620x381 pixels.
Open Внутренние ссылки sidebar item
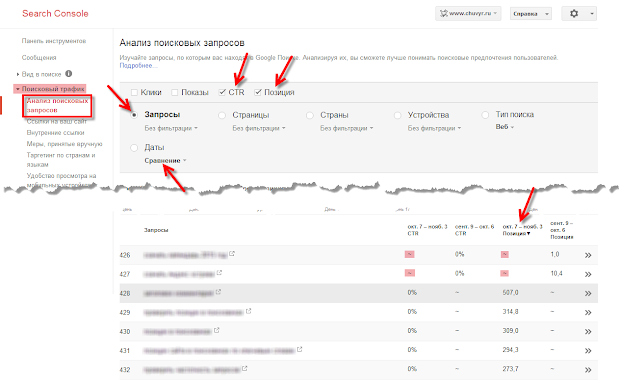(x=55, y=132)
